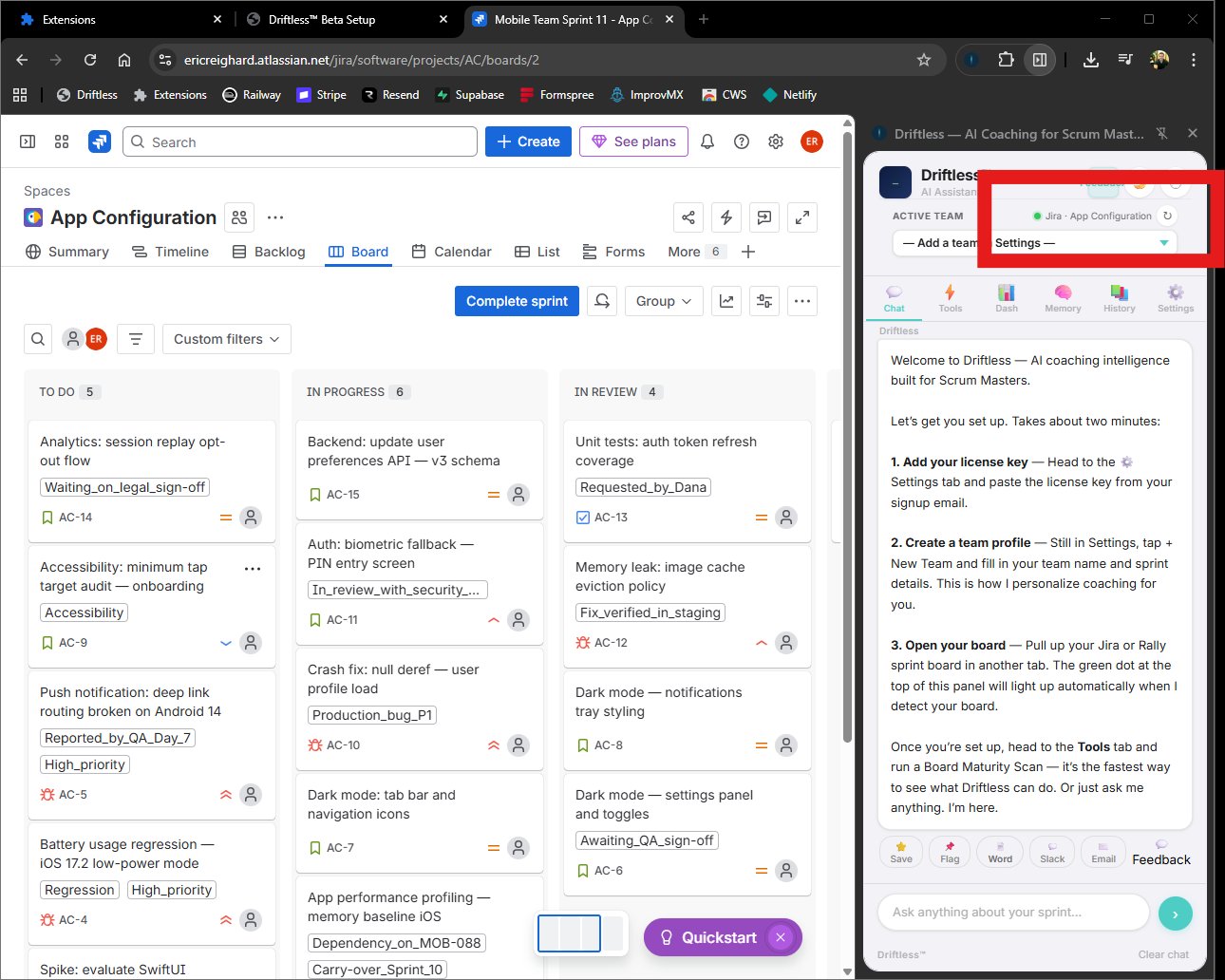Refresh the Jira board connection in Driftless
The height and width of the screenshot is (980, 1225).
tap(1167, 216)
